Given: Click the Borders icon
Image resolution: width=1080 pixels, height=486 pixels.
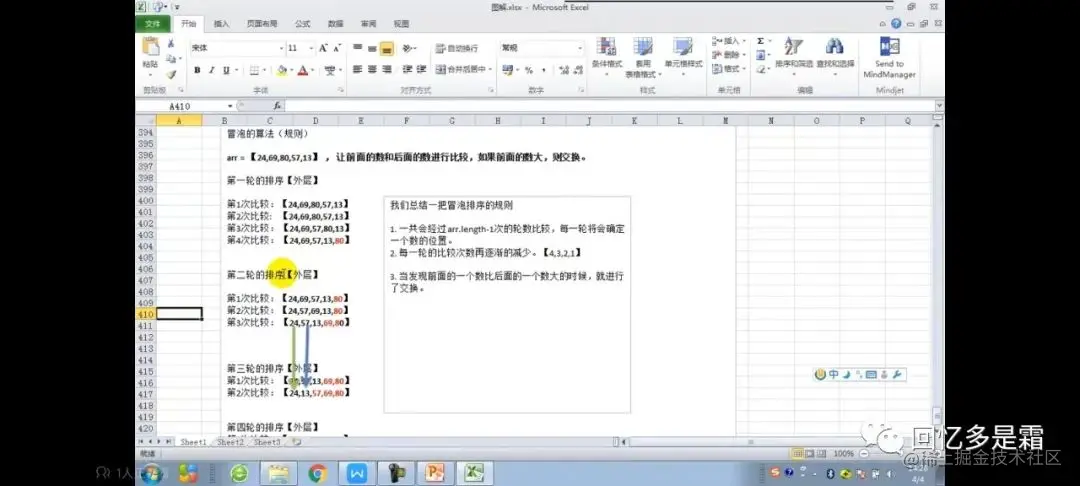Looking at the screenshot, I should click(x=254, y=70).
